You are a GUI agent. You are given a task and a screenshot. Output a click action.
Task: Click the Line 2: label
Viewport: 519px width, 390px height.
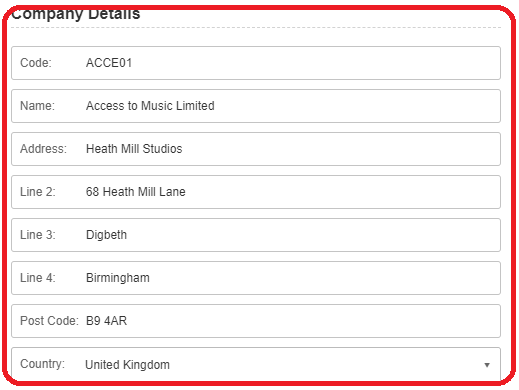click(x=38, y=192)
